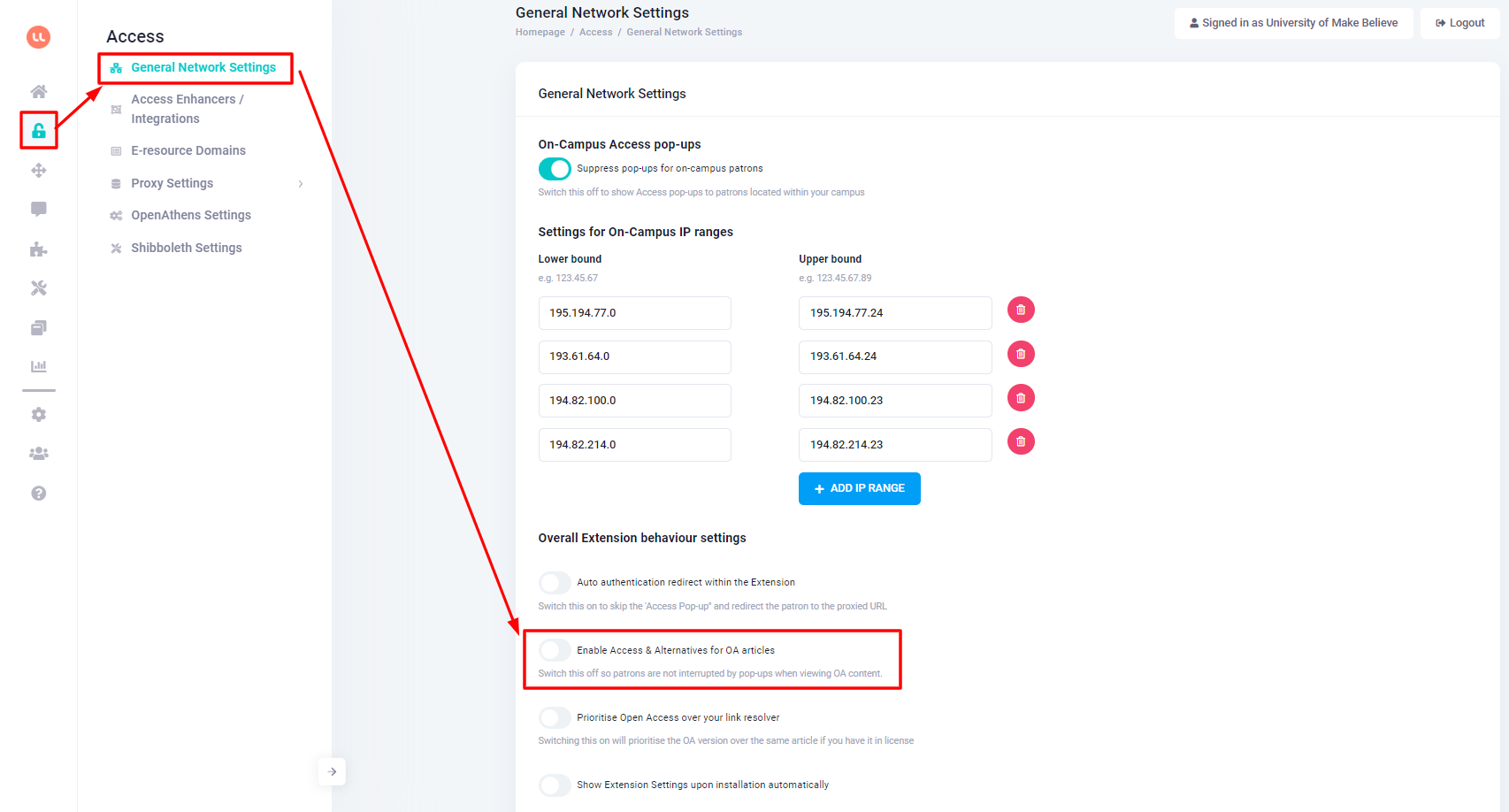The height and width of the screenshot is (812, 1509).
Task: Open Shibboleth Settings menu item
Action: (x=187, y=248)
